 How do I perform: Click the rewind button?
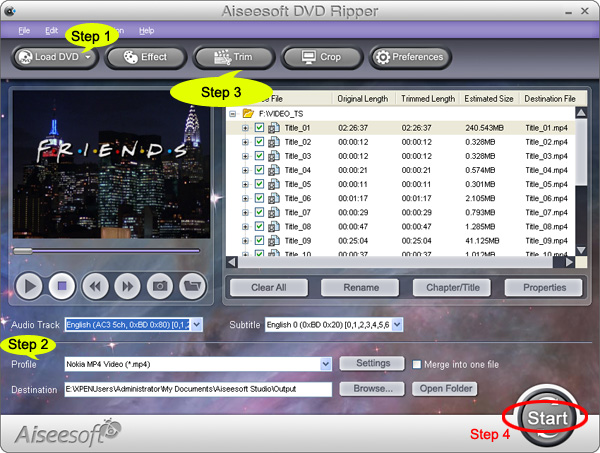tap(95, 286)
